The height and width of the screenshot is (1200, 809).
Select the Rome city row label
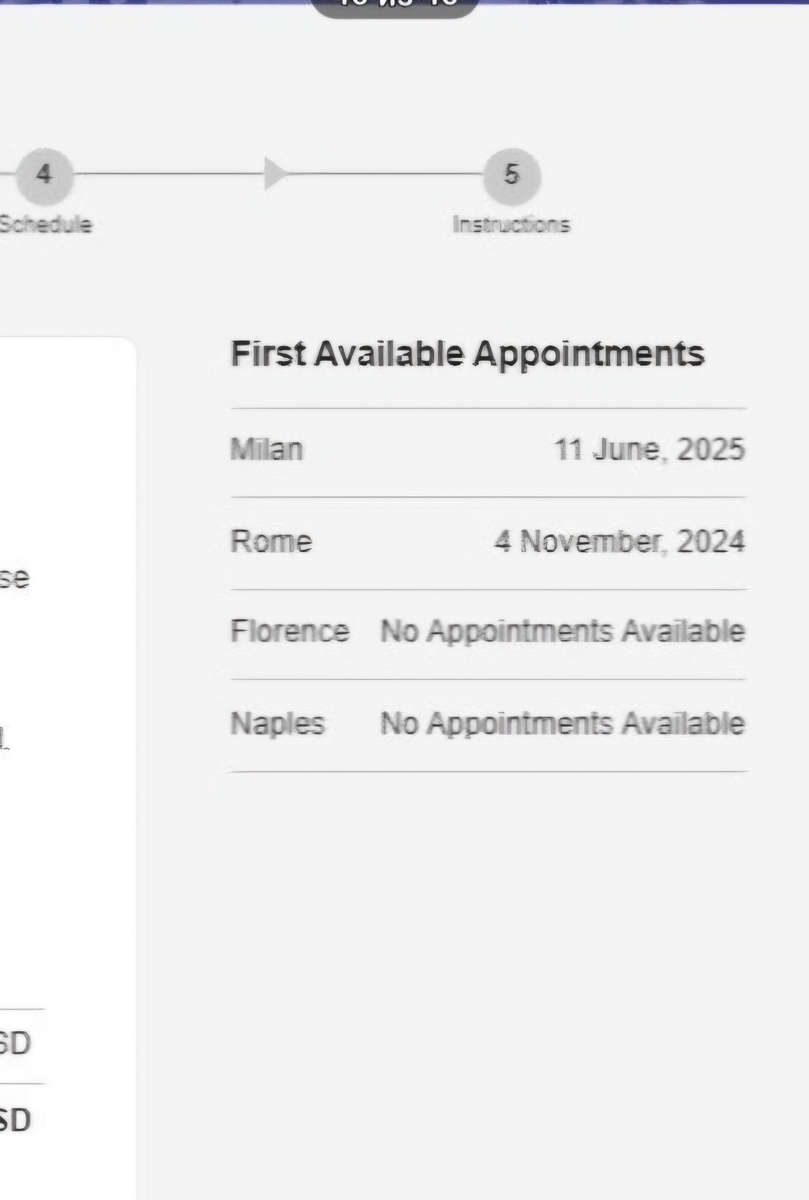pos(271,542)
